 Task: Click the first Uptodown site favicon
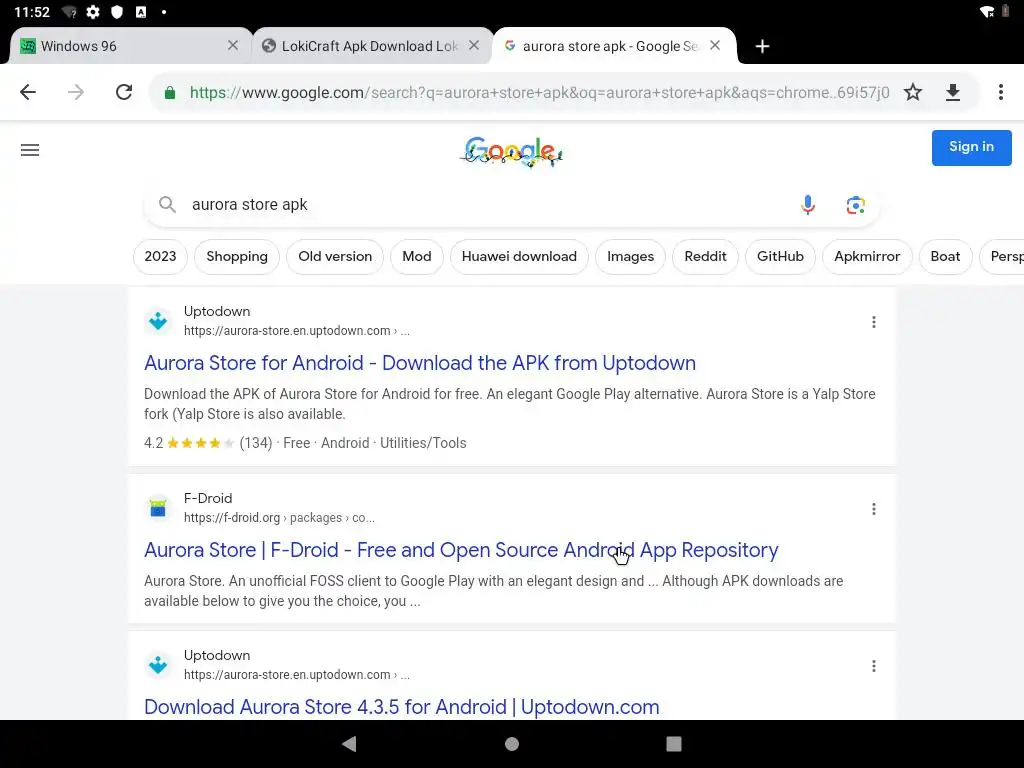click(158, 321)
